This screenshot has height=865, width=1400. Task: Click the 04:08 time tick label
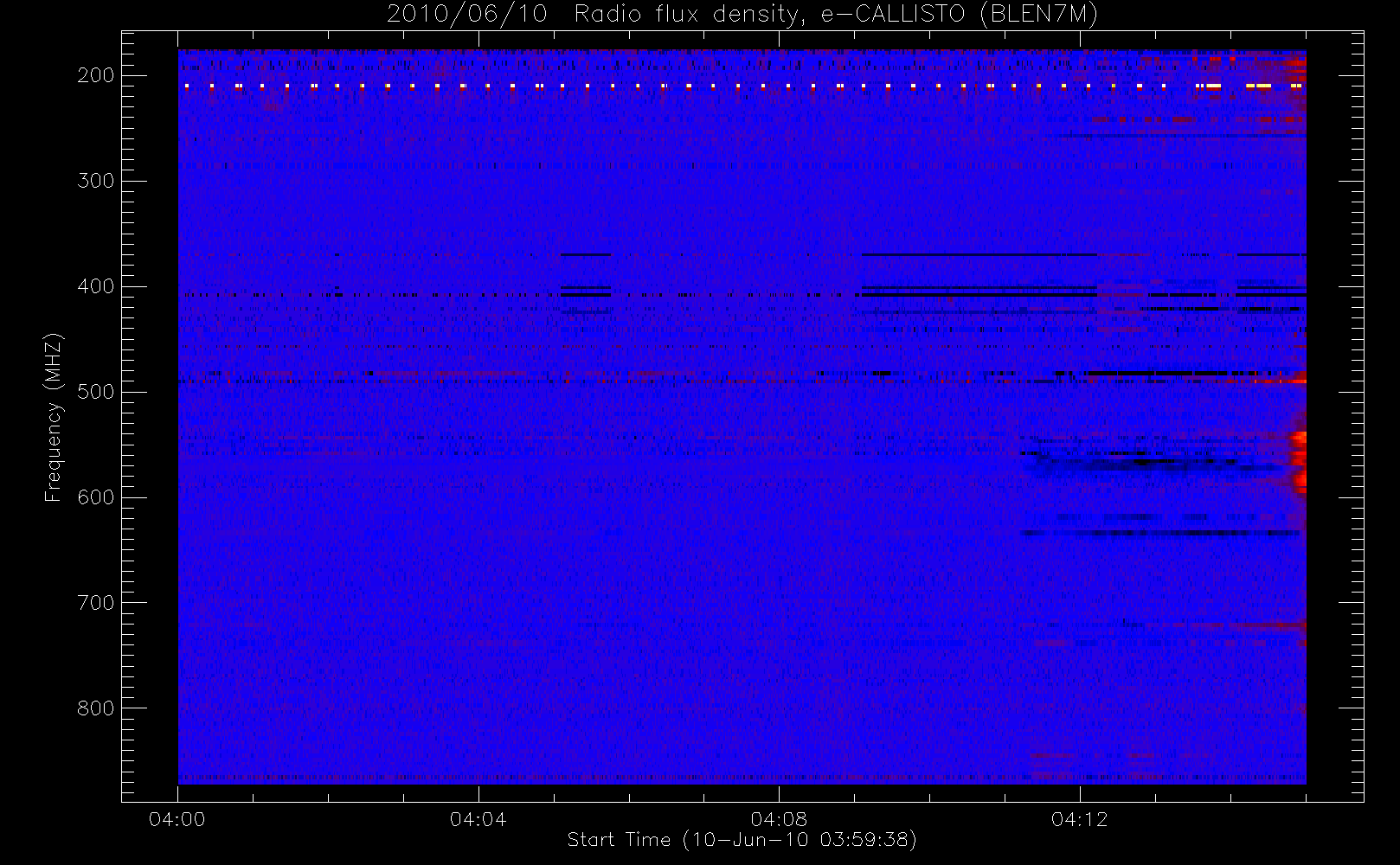click(779, 819)
